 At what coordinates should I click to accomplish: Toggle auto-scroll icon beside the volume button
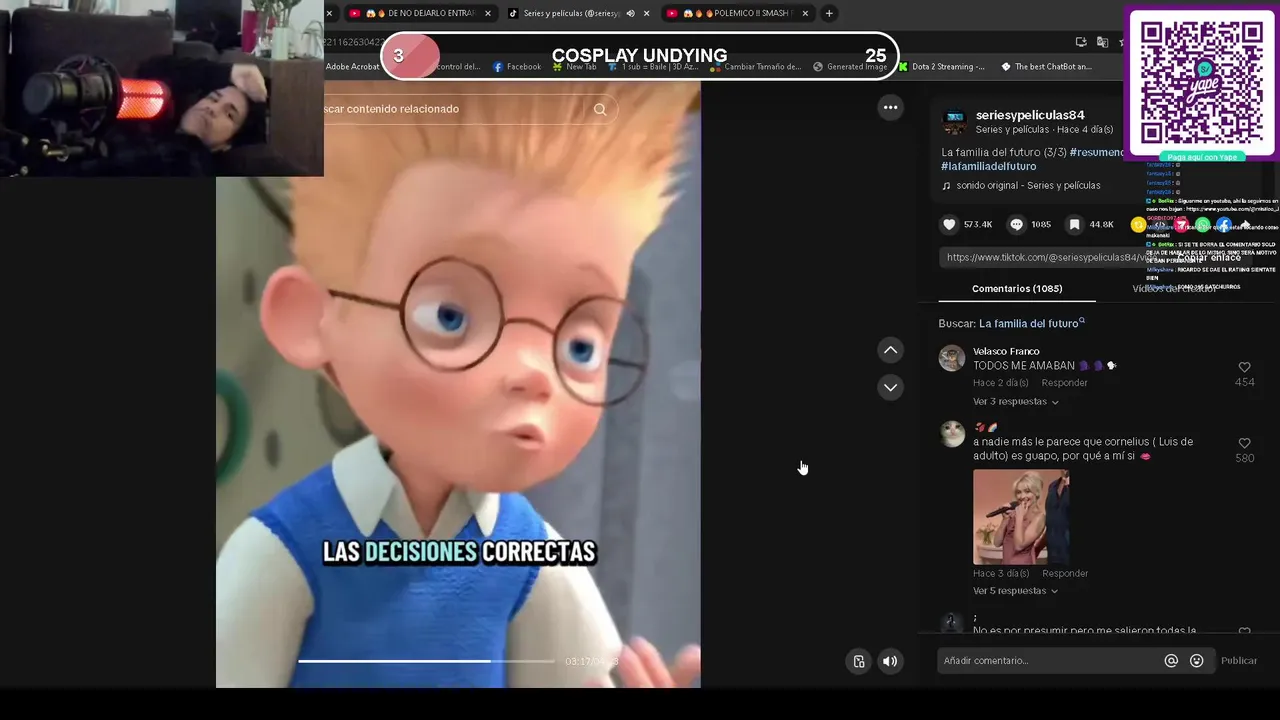pyautogui.click(x=858, y=661)
